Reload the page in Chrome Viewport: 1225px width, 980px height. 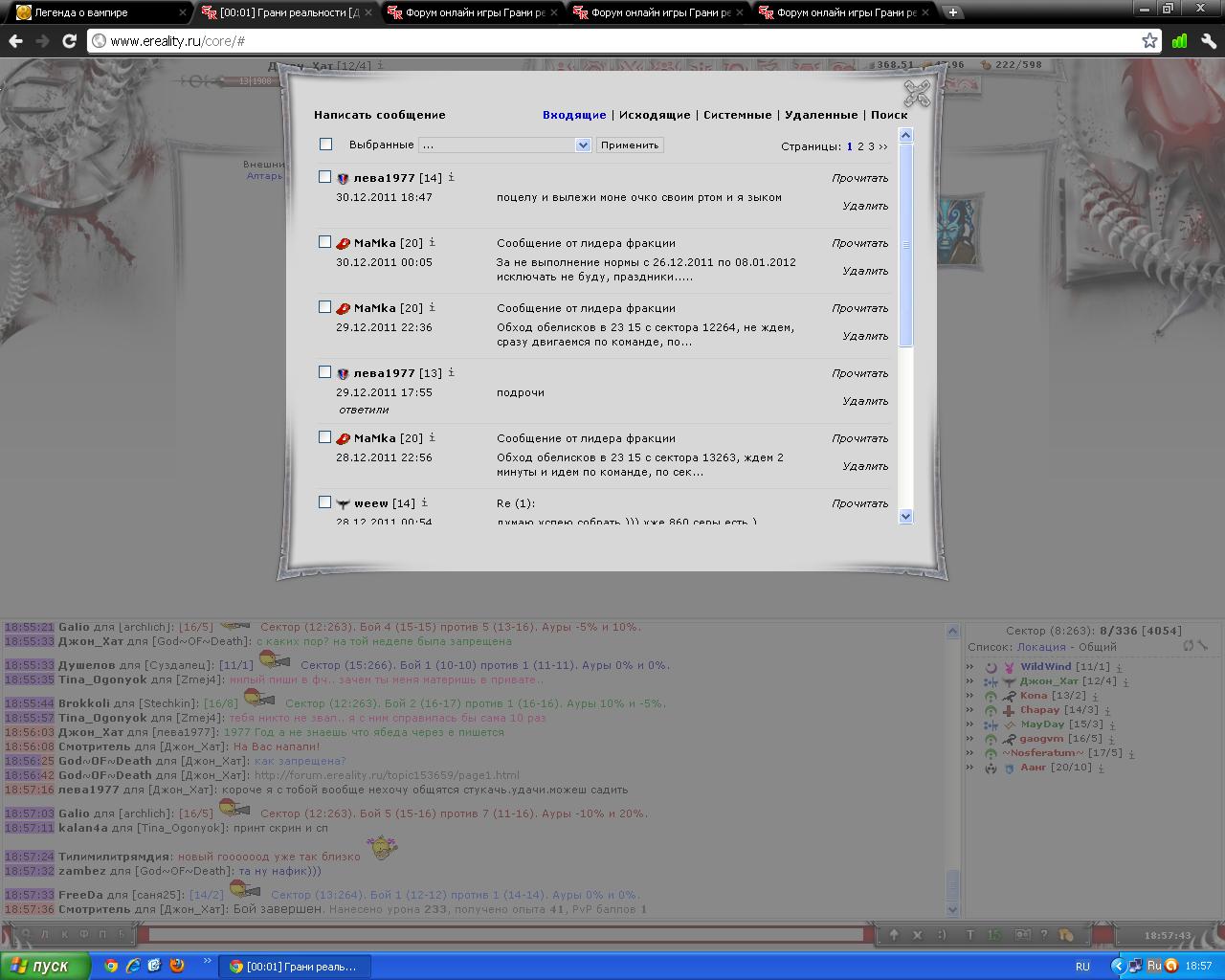click(69, 41)
